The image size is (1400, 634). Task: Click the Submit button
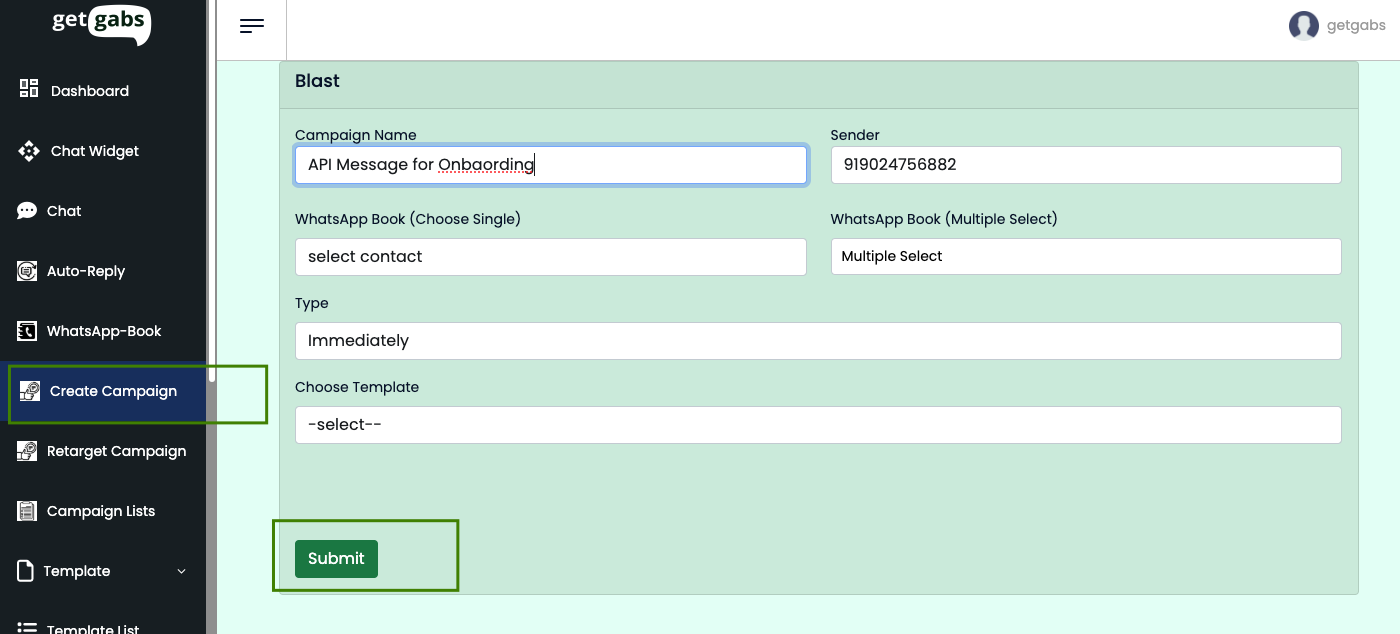pyautogui.click(x=336, y=558)
